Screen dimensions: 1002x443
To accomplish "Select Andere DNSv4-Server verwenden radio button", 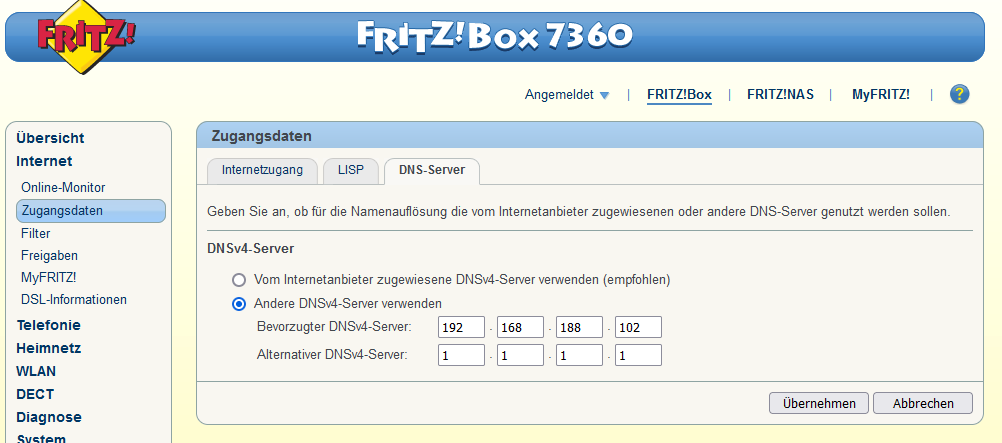I will click(x=239, y=304).
